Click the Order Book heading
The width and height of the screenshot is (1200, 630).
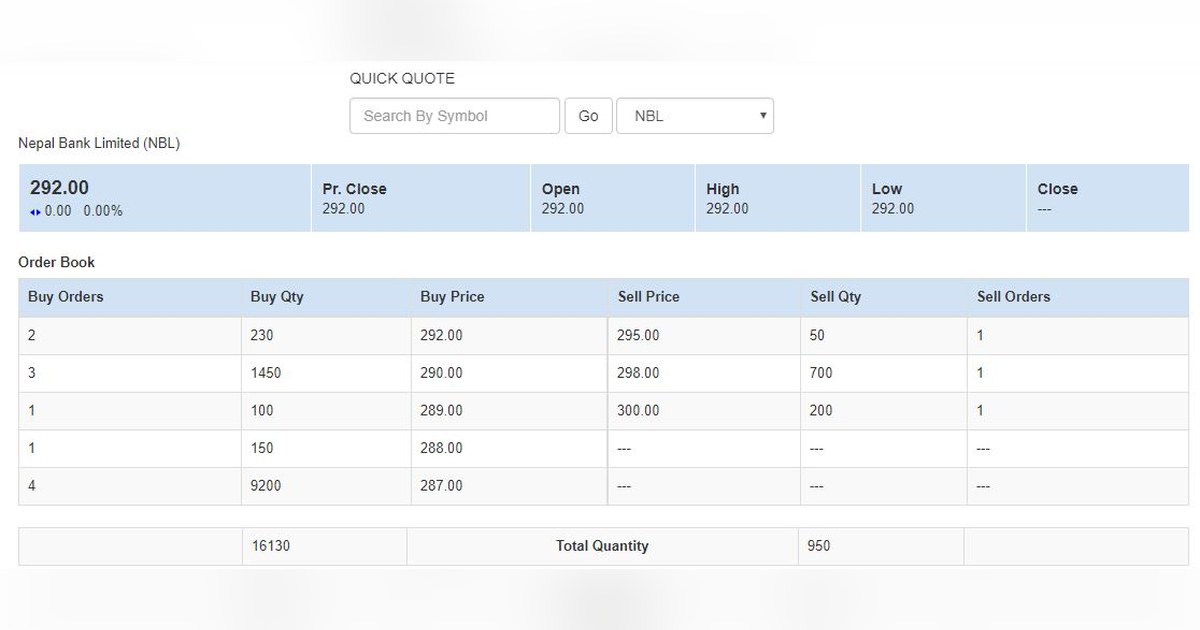(57, 262)
